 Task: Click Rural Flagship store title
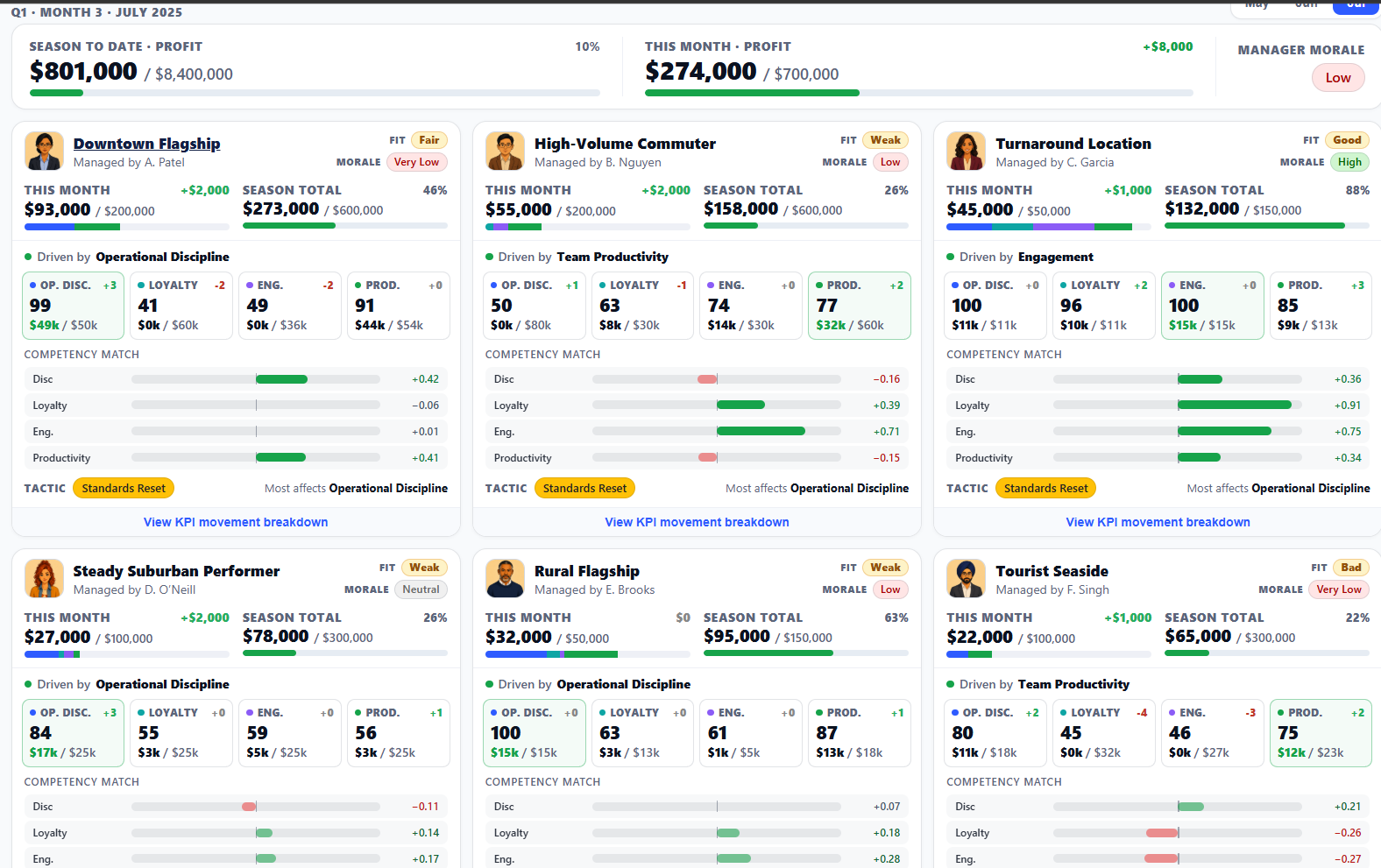coord(587,571)
